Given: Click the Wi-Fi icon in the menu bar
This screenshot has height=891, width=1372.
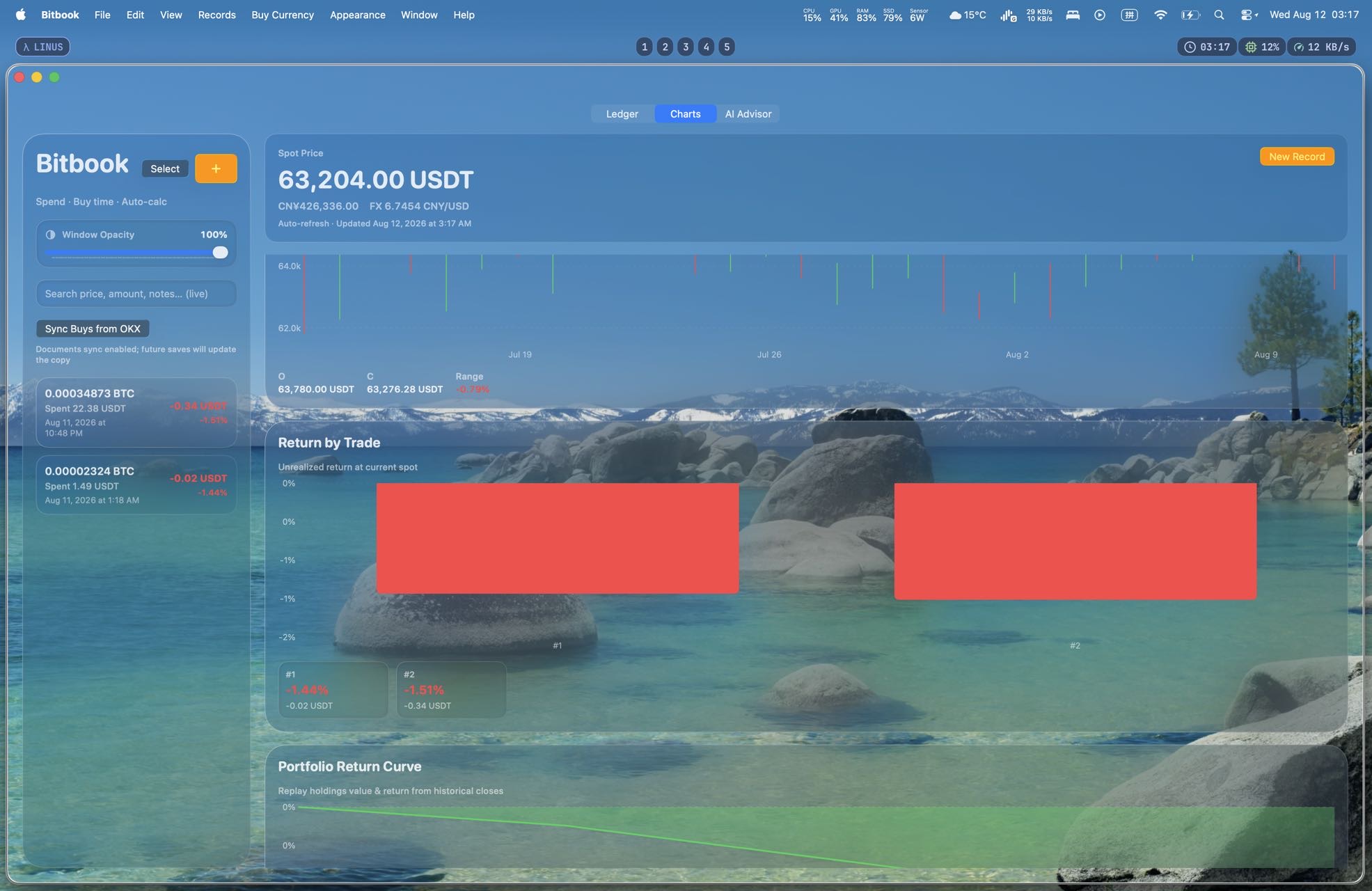Looking at the screenshot, I should pyautogui.click(x=1160, y=15).
